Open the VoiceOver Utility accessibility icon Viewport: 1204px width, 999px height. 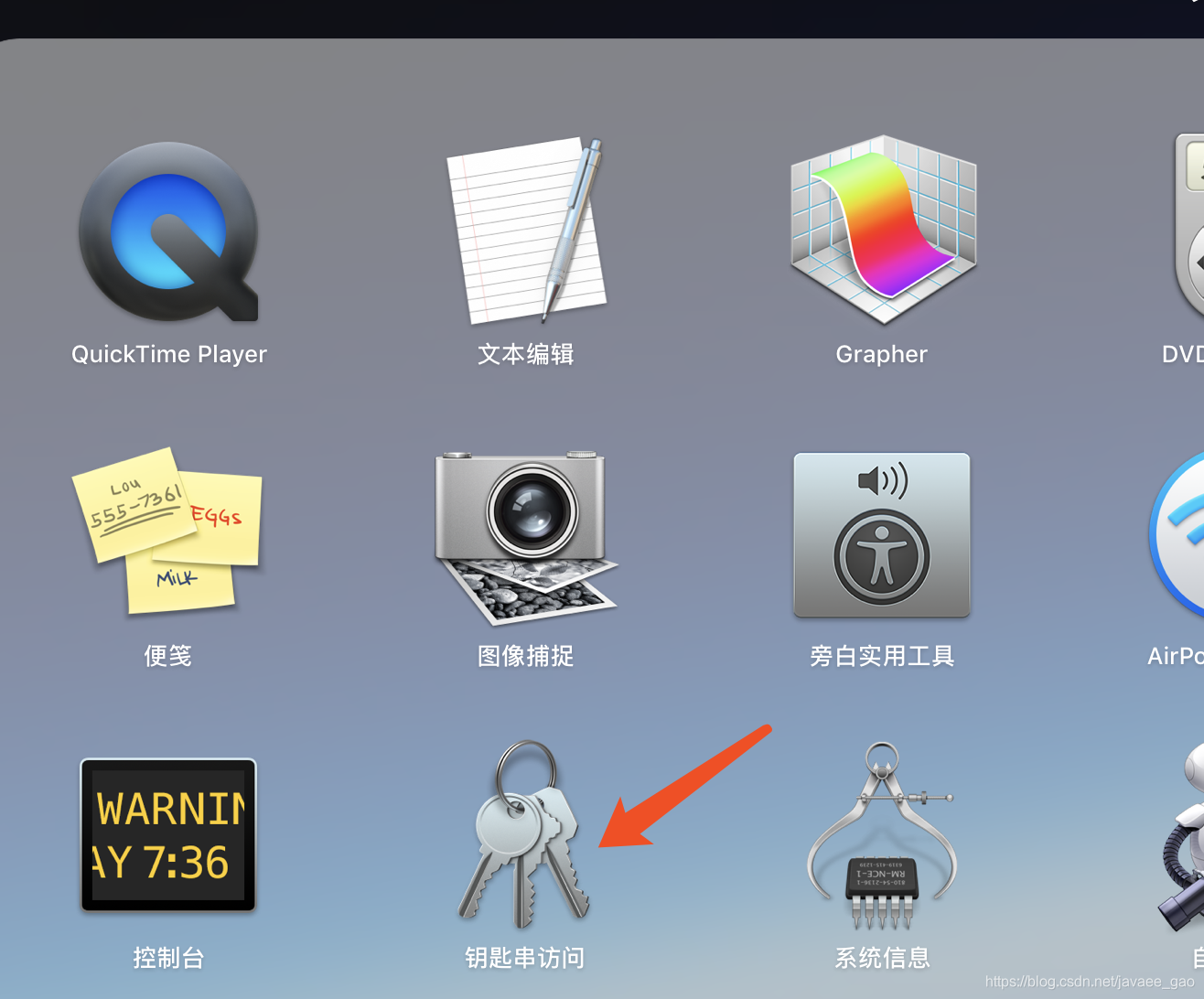click(x=882, y=535)
